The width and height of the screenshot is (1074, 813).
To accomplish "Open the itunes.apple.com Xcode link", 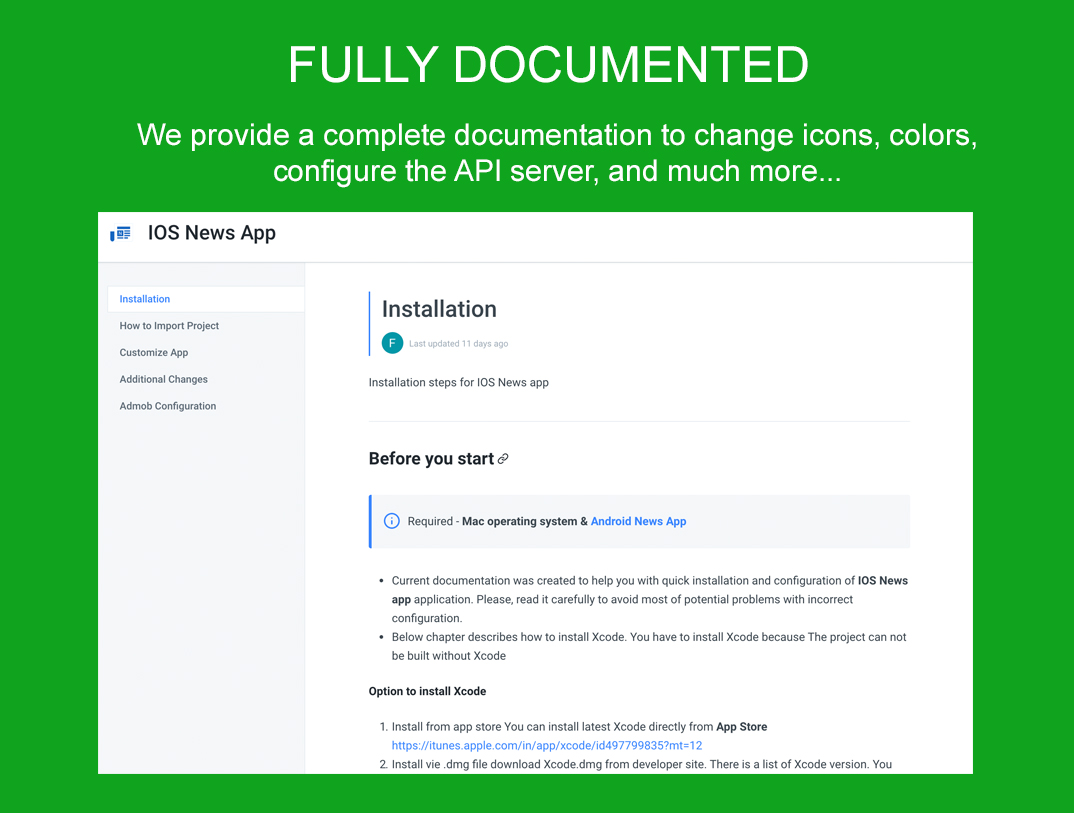I will pos(547,745).
